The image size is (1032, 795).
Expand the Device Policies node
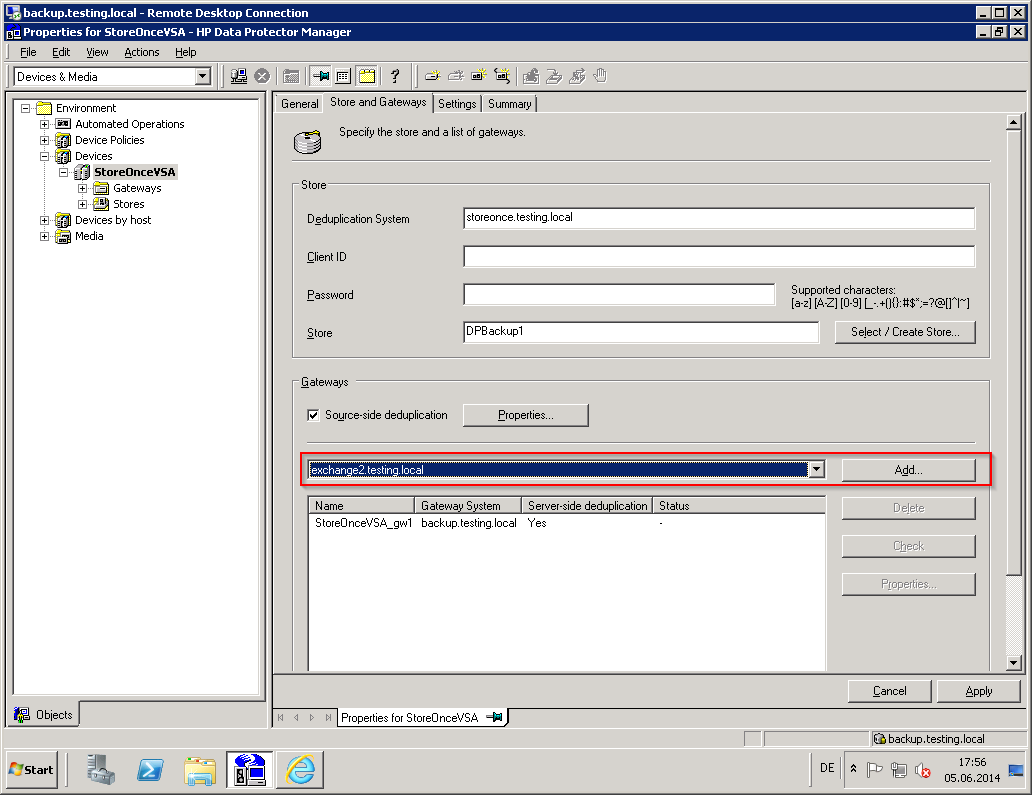[x=44, y=140]
